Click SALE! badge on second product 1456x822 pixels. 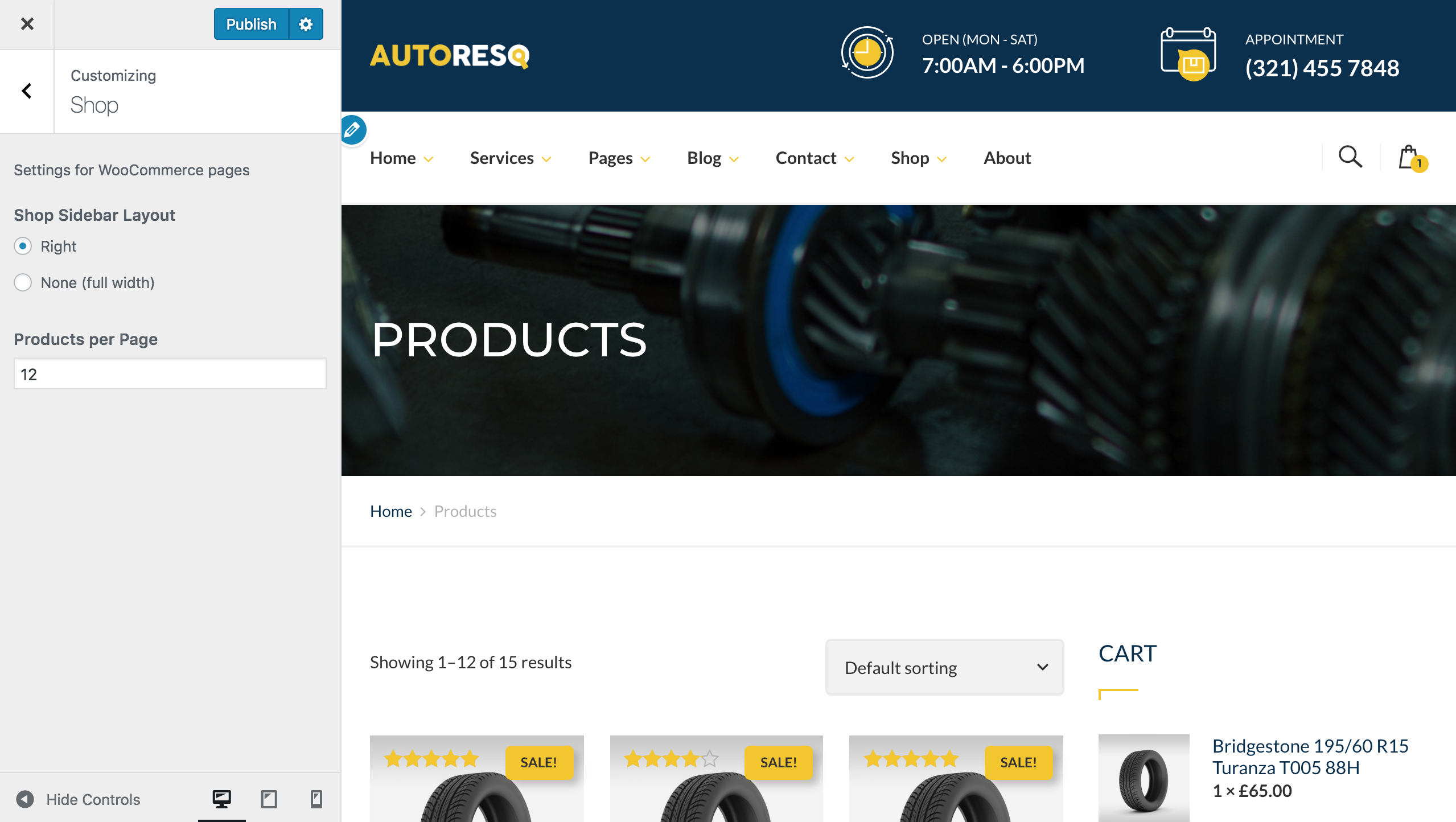point(779,762)
